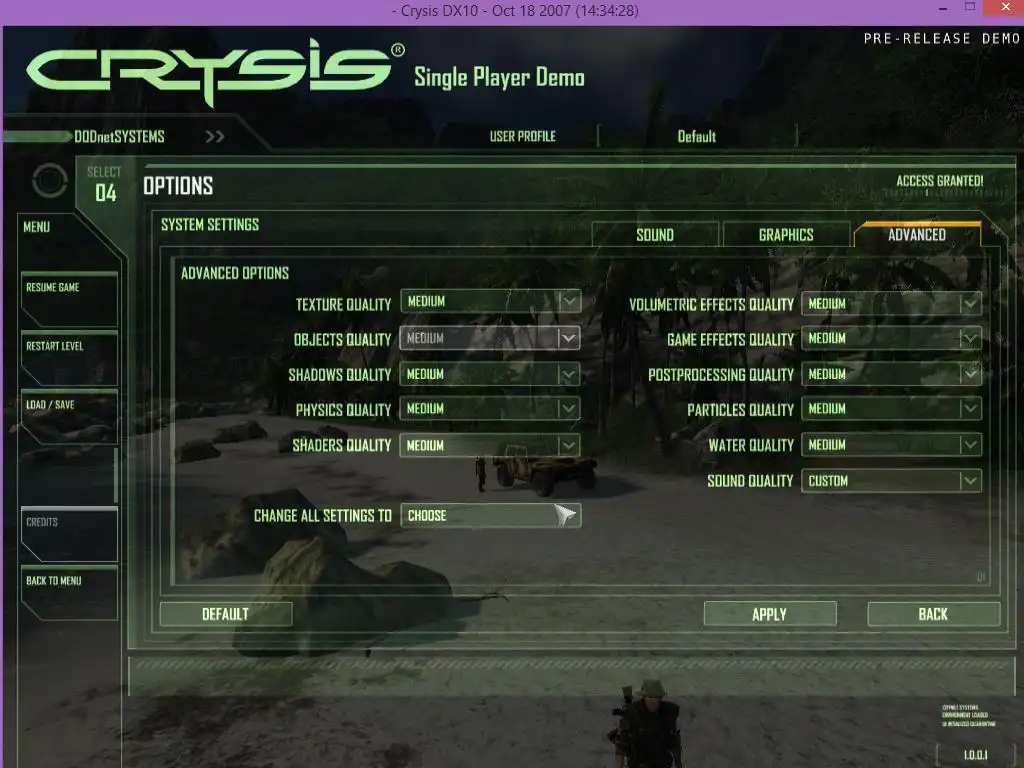Click the Apply button
The height and width of the screenshot is (768, 1024).
pos(770,614)
